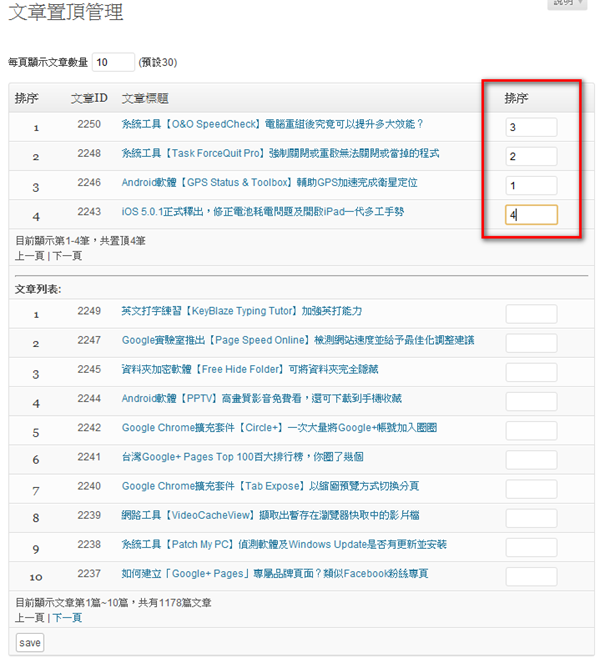This screenshot has height=658, width=600.
Task: Open the Free Hide Folder article link
Action: coord(250,369)
